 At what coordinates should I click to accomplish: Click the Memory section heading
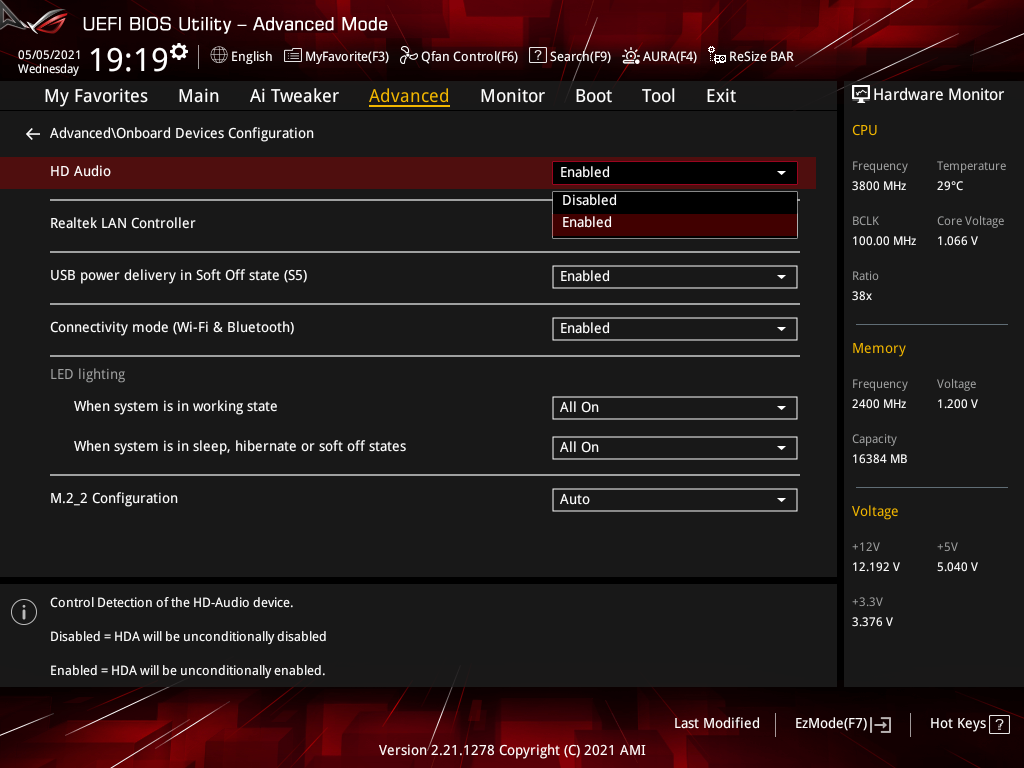878,349
